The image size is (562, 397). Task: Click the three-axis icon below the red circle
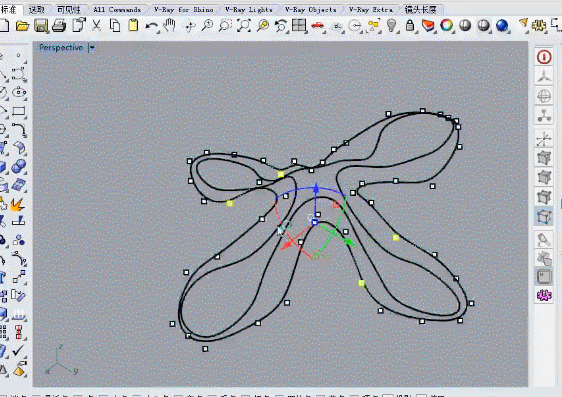pos(544,76)
